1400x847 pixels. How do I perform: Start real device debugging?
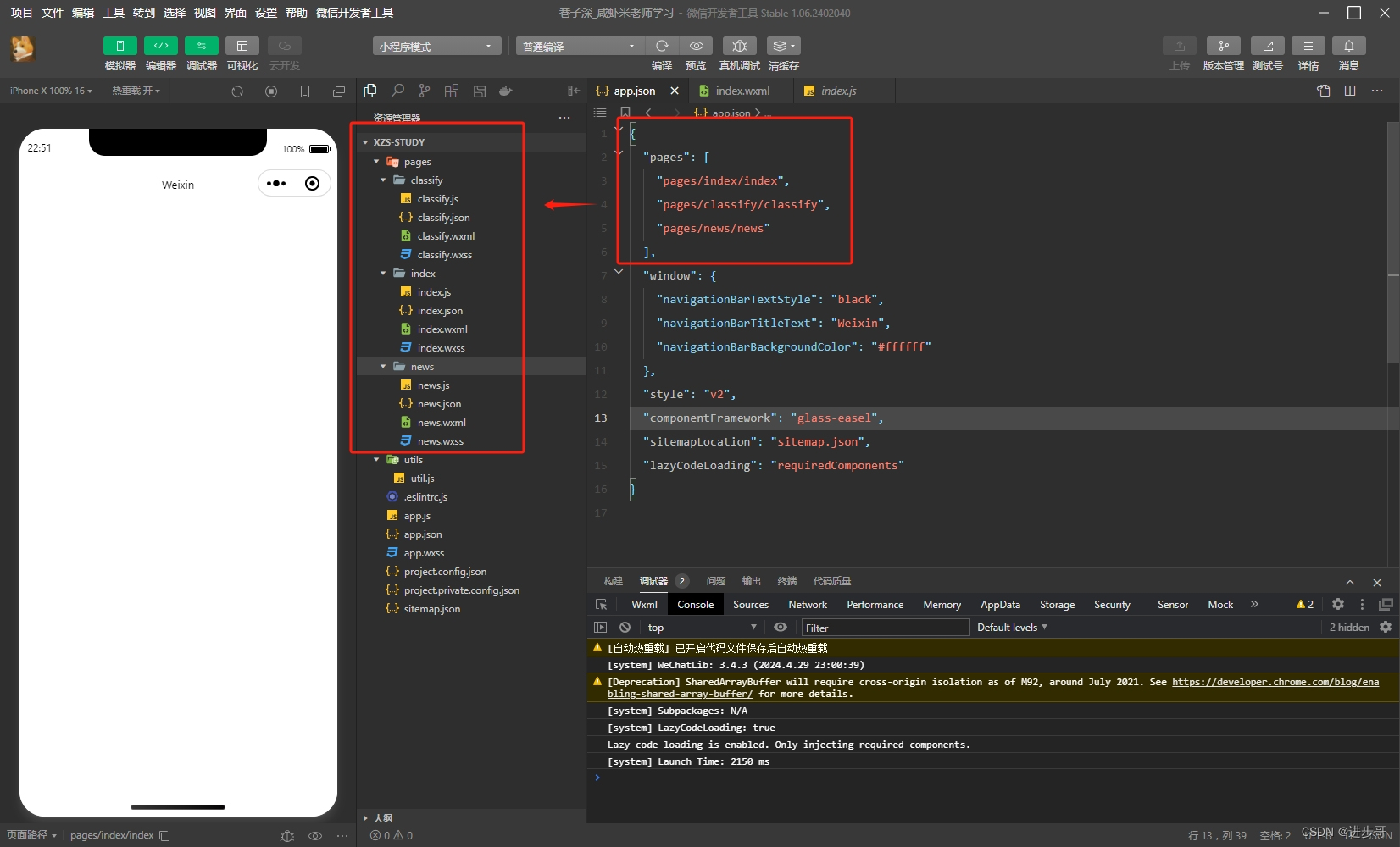(x=740, y=46)
